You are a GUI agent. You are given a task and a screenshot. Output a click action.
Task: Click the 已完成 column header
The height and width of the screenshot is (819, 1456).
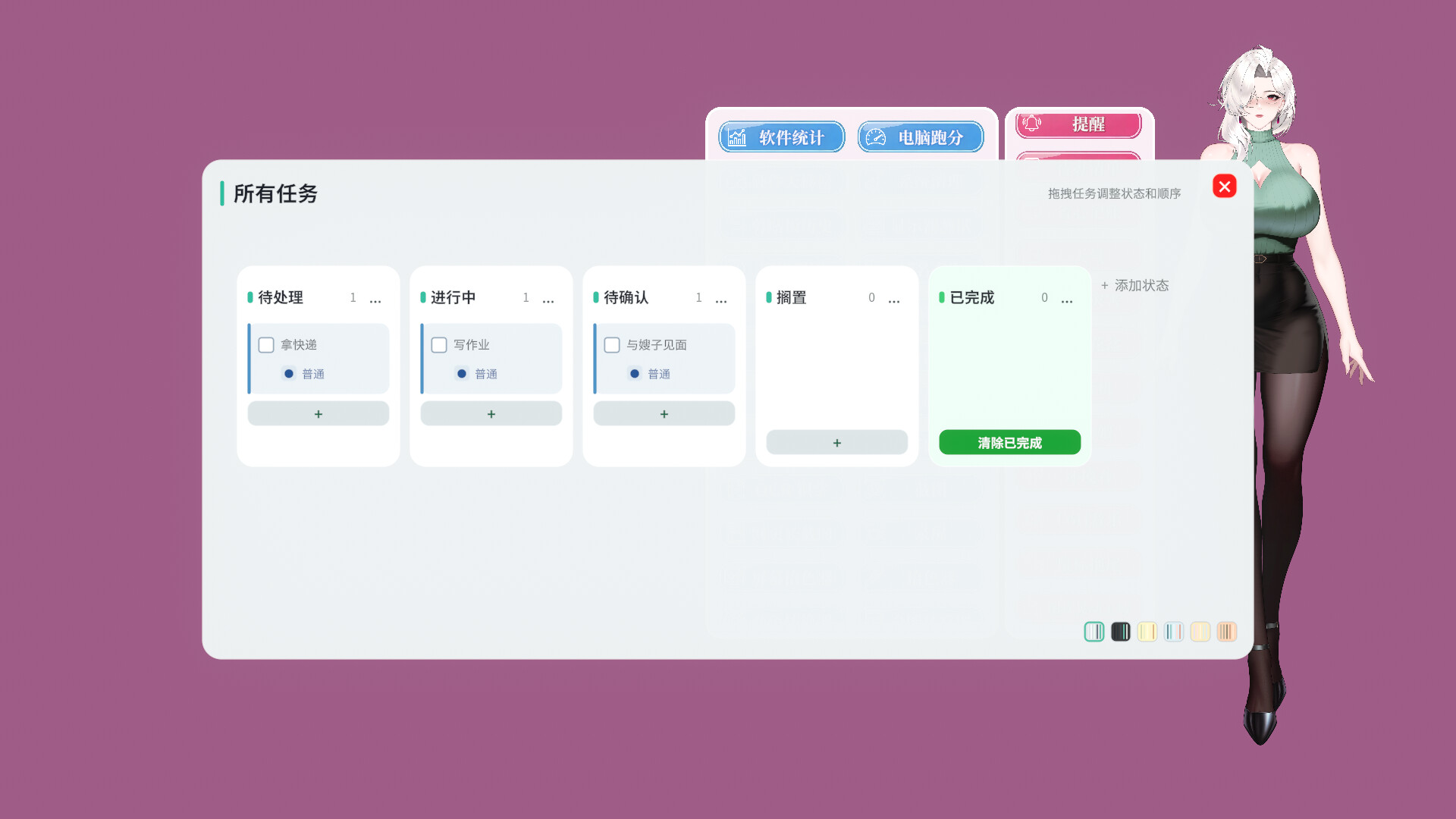point(972,298)
